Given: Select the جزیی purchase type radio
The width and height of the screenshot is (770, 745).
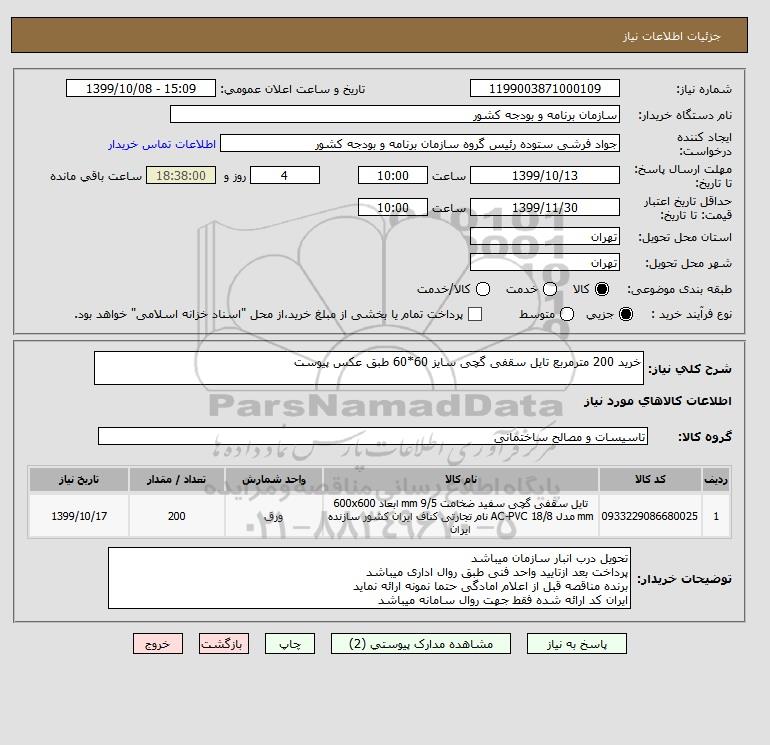Looking at the screenshot, I should click(x=626, y=314).
